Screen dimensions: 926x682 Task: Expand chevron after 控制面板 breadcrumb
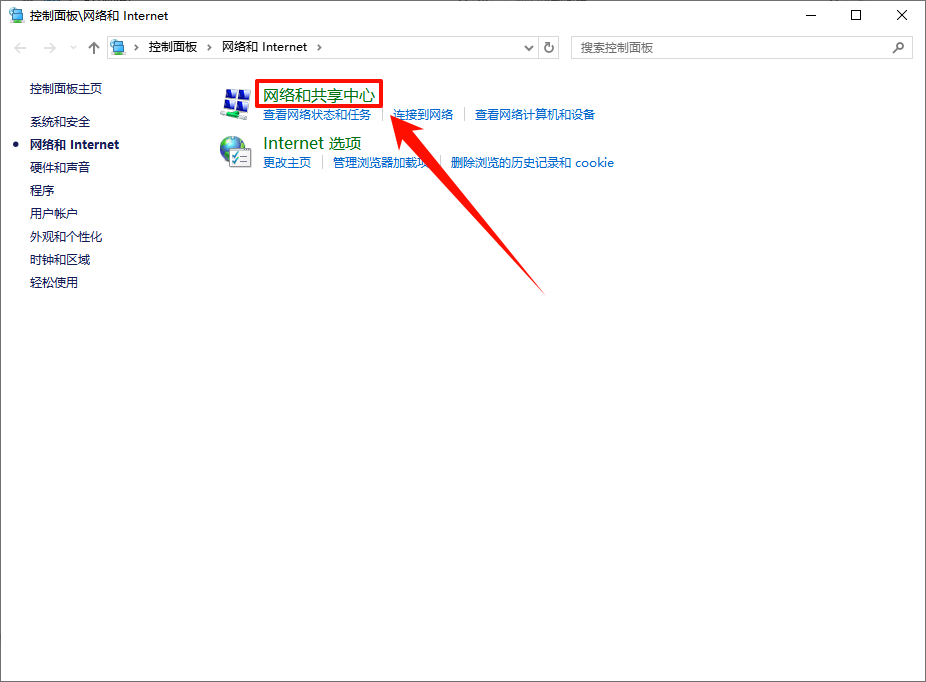(209, 47)
